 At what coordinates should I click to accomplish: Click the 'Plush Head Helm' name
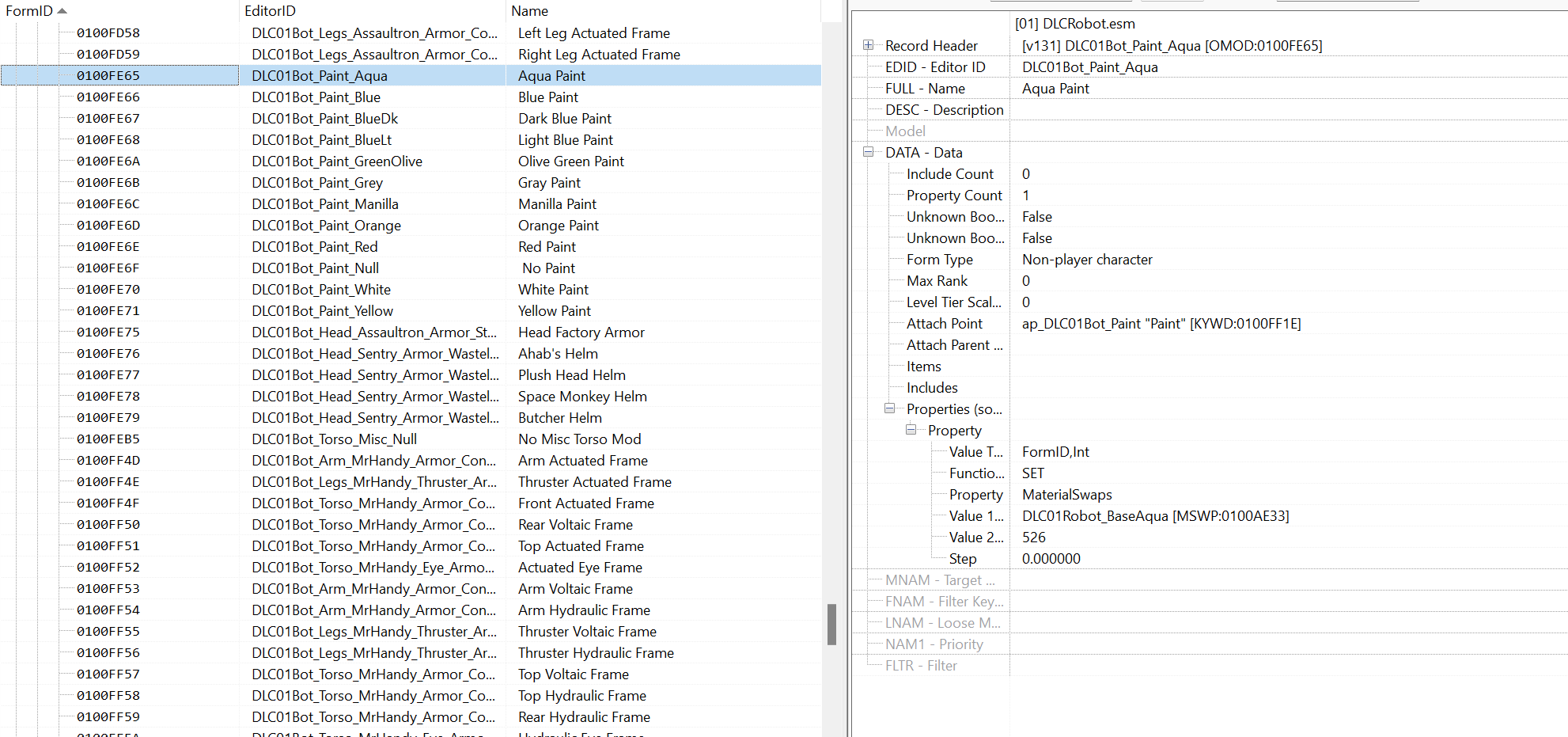click(x=572, y=375)
